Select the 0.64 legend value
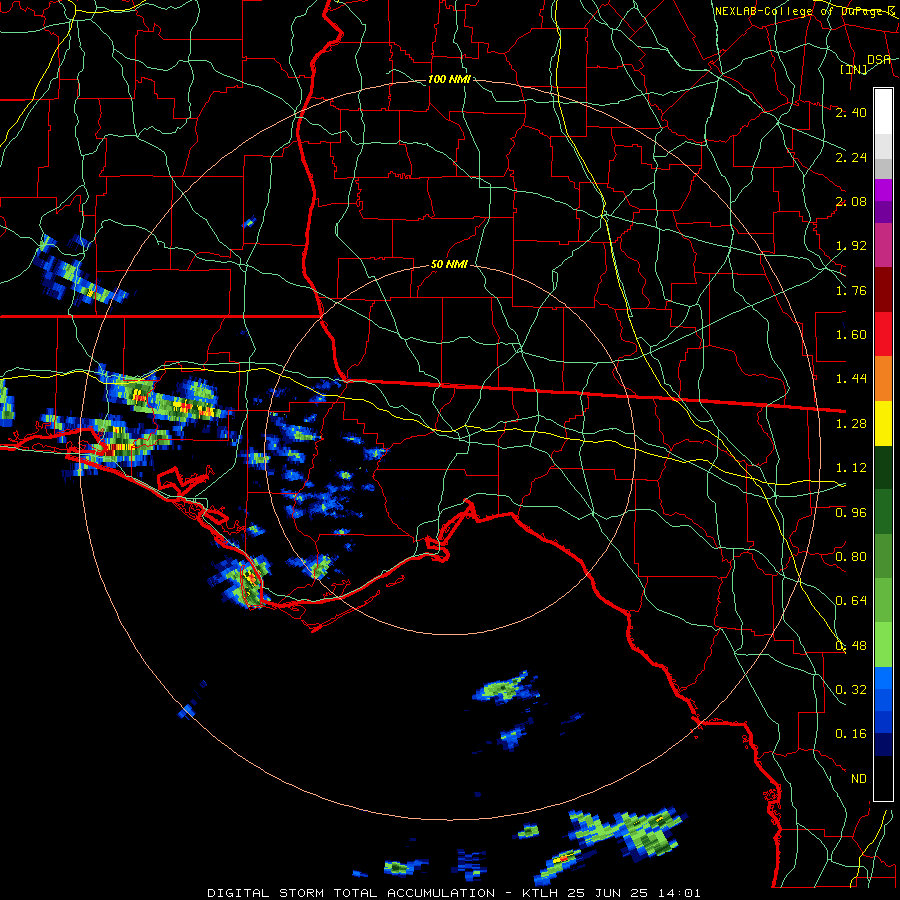The image size is (900, 900). 851,601
